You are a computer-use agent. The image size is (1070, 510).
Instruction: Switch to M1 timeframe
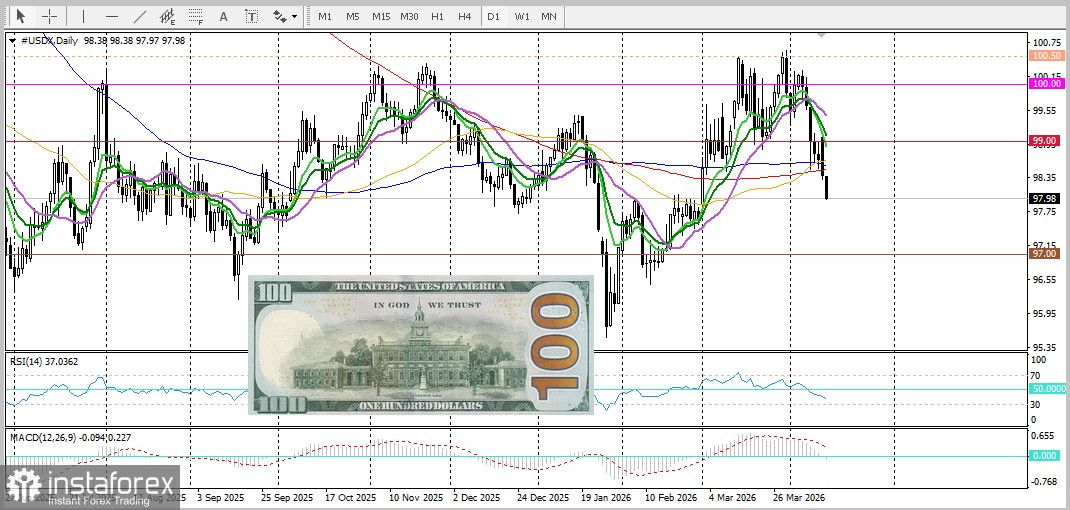pyautogui.click(x=324, y=16)
